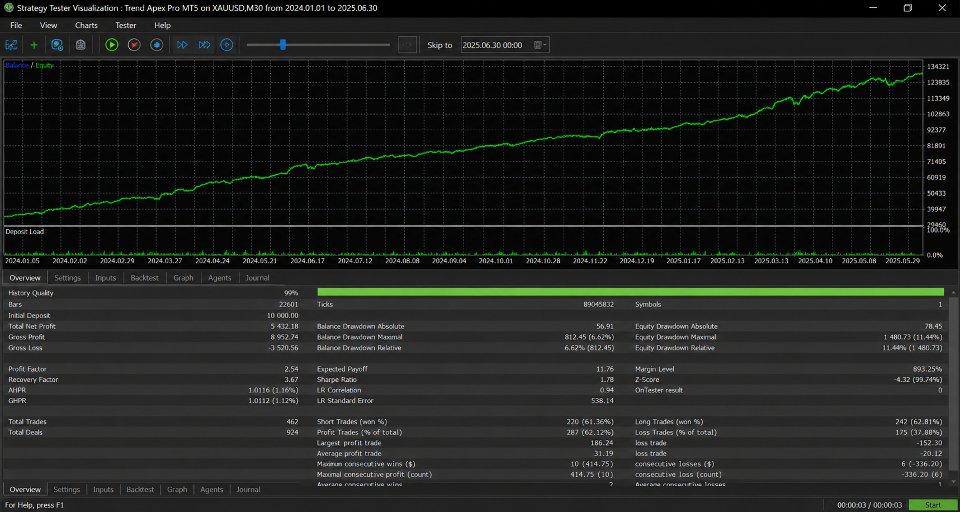This screenshot has width=960, height=512.
Task: Click the Skip to date input field
Action: tap(497, 45)
